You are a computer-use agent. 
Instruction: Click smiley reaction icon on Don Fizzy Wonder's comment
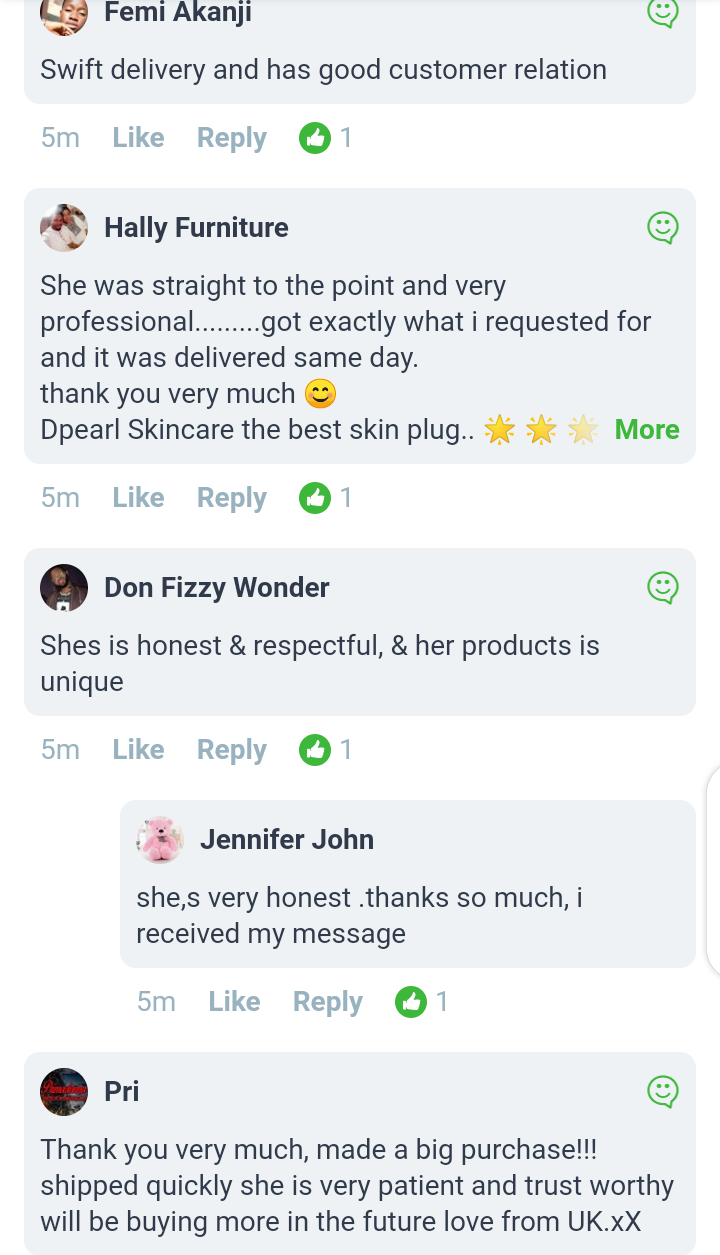(x=663, y=587)
